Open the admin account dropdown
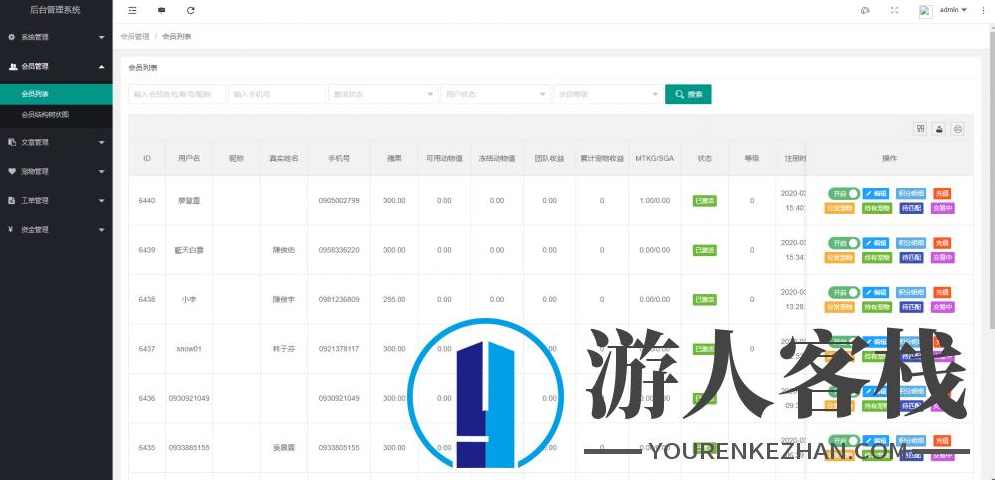Viewport: 995px width, 480px height. [x=953, y=10]
